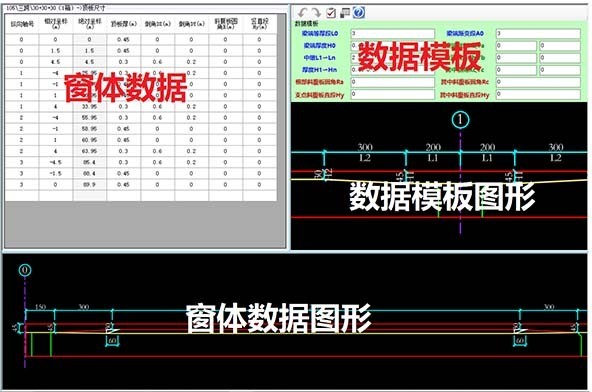Select the L1→Ln label text
The image size is (592, 392).
point(319,58)
